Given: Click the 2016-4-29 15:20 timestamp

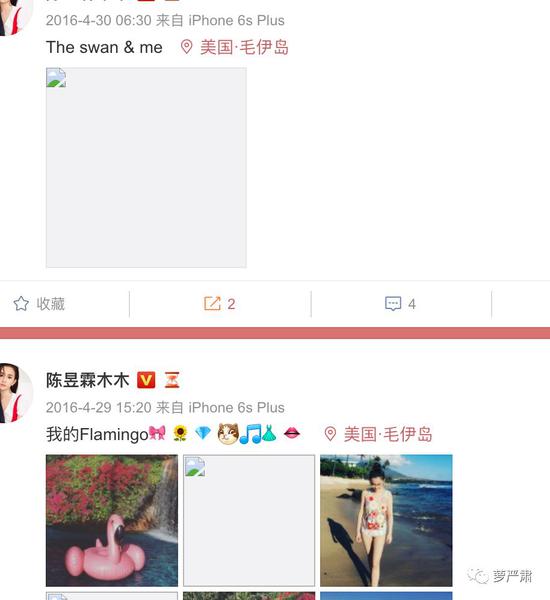Looking at the screenshot, I should pos(98,408).
